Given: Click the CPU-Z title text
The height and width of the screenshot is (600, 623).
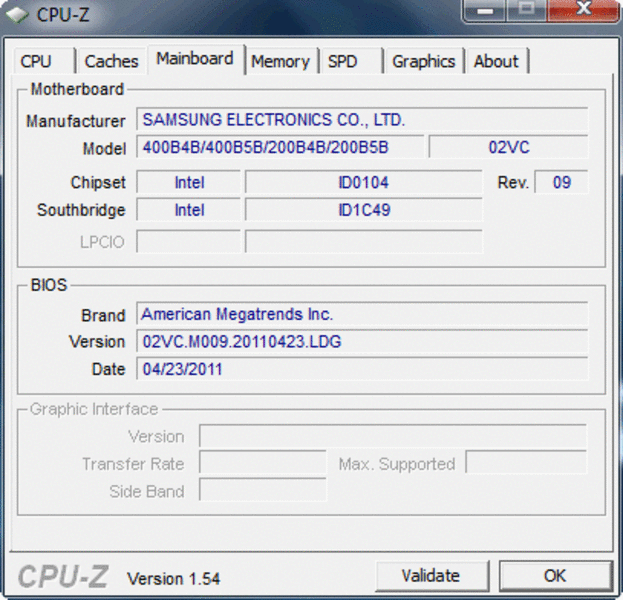Looking at the screenshot, I should pos(63,15).
